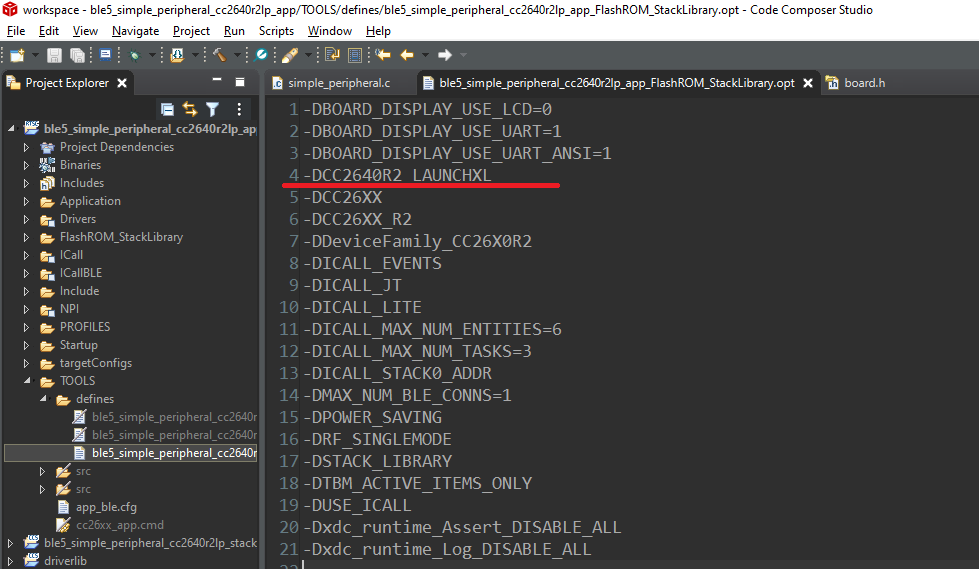This screenshot has height=569, width=979.
Task: Minimize the Project Explorer panel
Action: tap(217, 81)
